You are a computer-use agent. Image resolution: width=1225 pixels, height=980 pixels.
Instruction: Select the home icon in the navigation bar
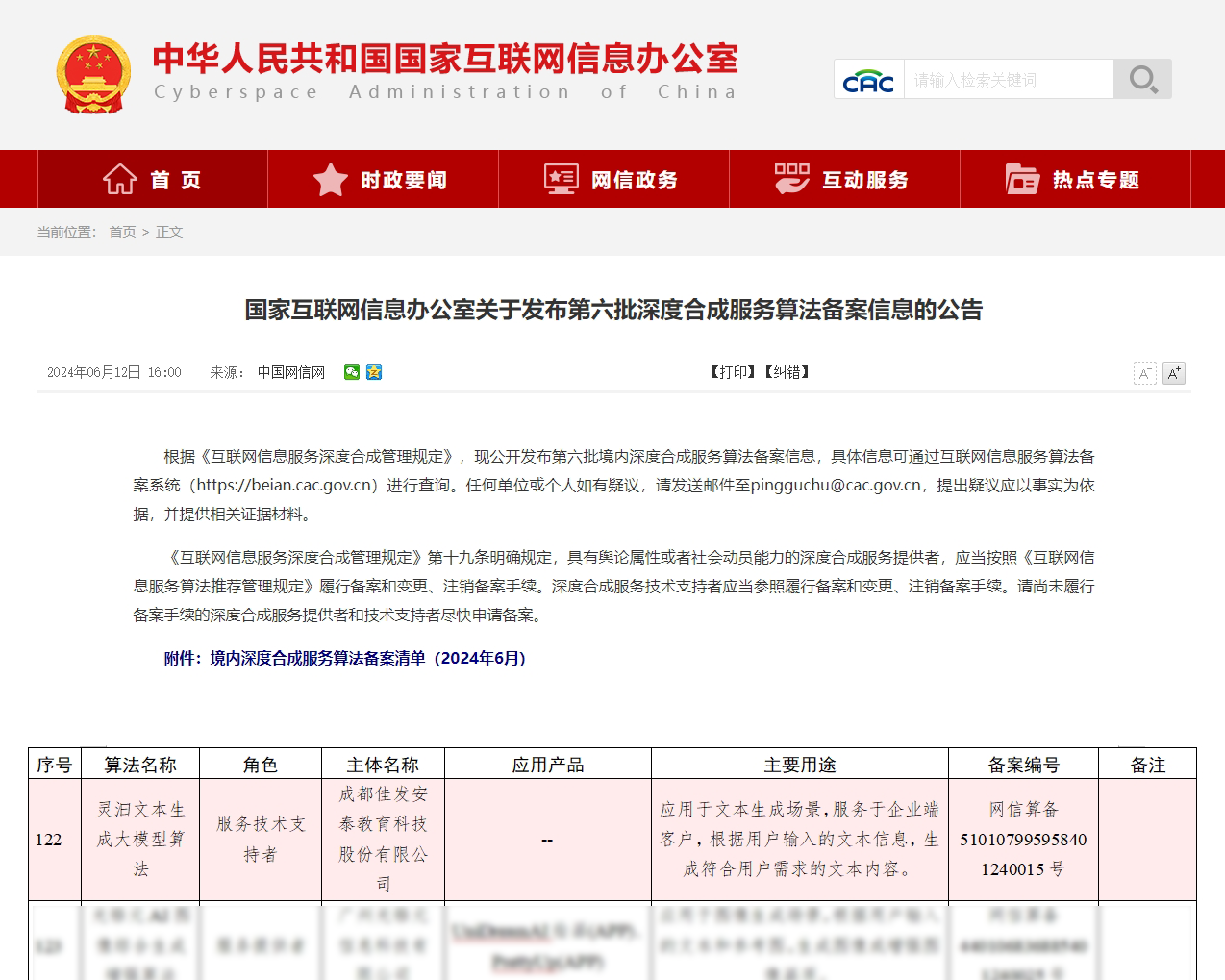click(x=119, y=178)
